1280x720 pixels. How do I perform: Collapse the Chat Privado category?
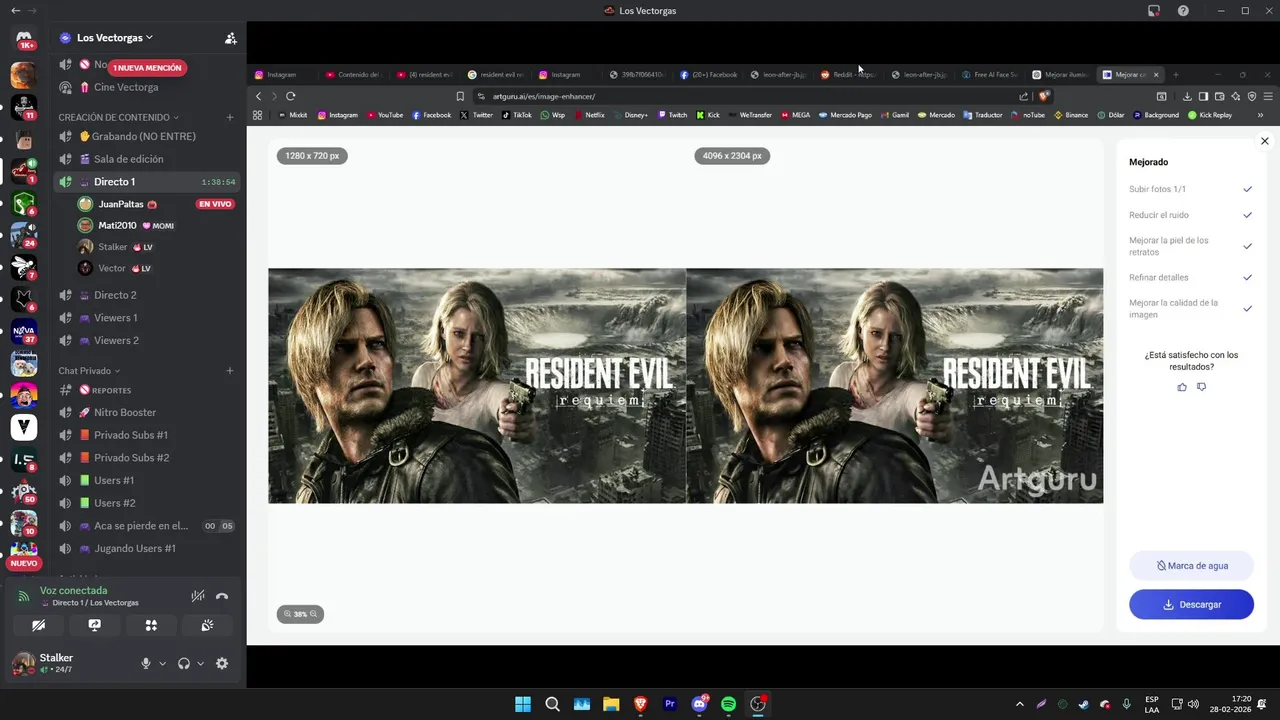tap(89, 371)
